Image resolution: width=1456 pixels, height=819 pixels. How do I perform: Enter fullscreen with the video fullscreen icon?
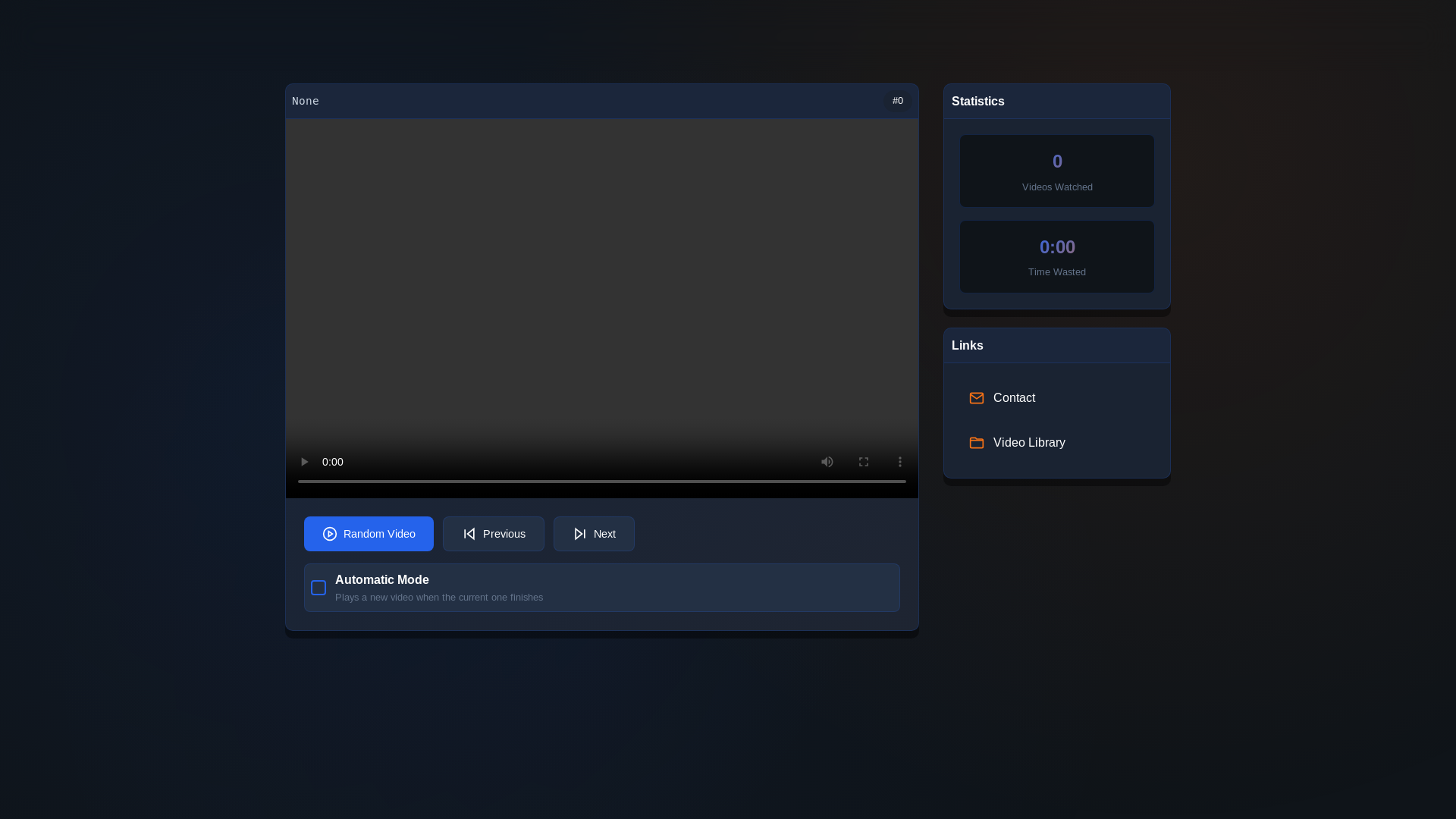(863, 462)
